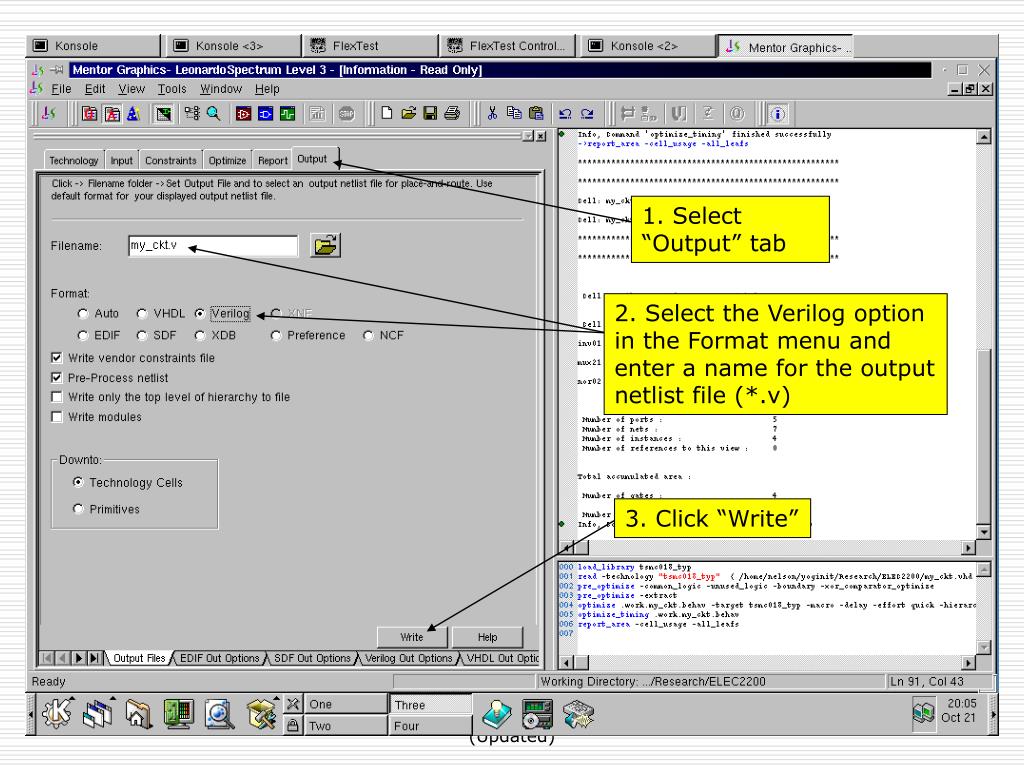Click the toolbar icon with a red letter A
The image size is (1024, 768).
[112, 114]
